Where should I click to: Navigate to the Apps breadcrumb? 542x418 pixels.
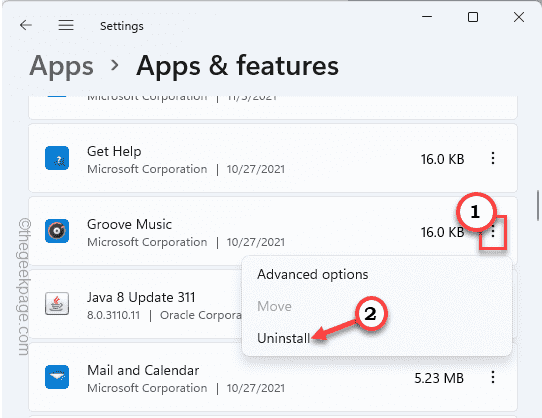[62, 66]
